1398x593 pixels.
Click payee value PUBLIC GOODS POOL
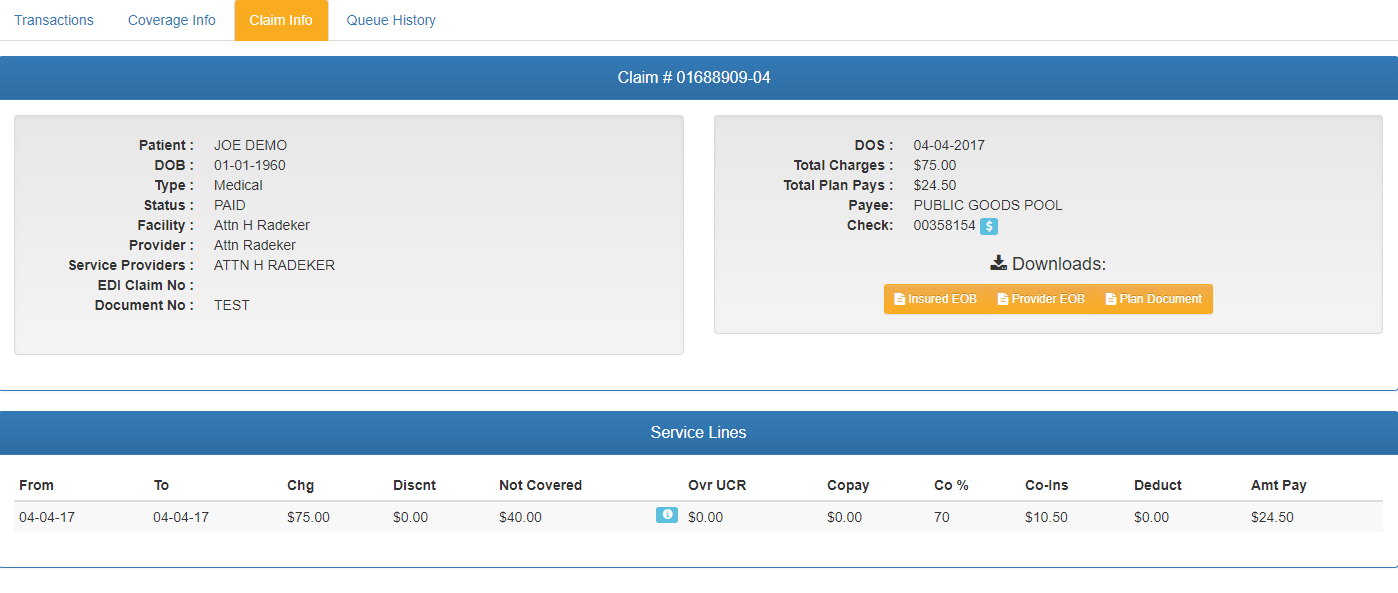tap(988, 205)
